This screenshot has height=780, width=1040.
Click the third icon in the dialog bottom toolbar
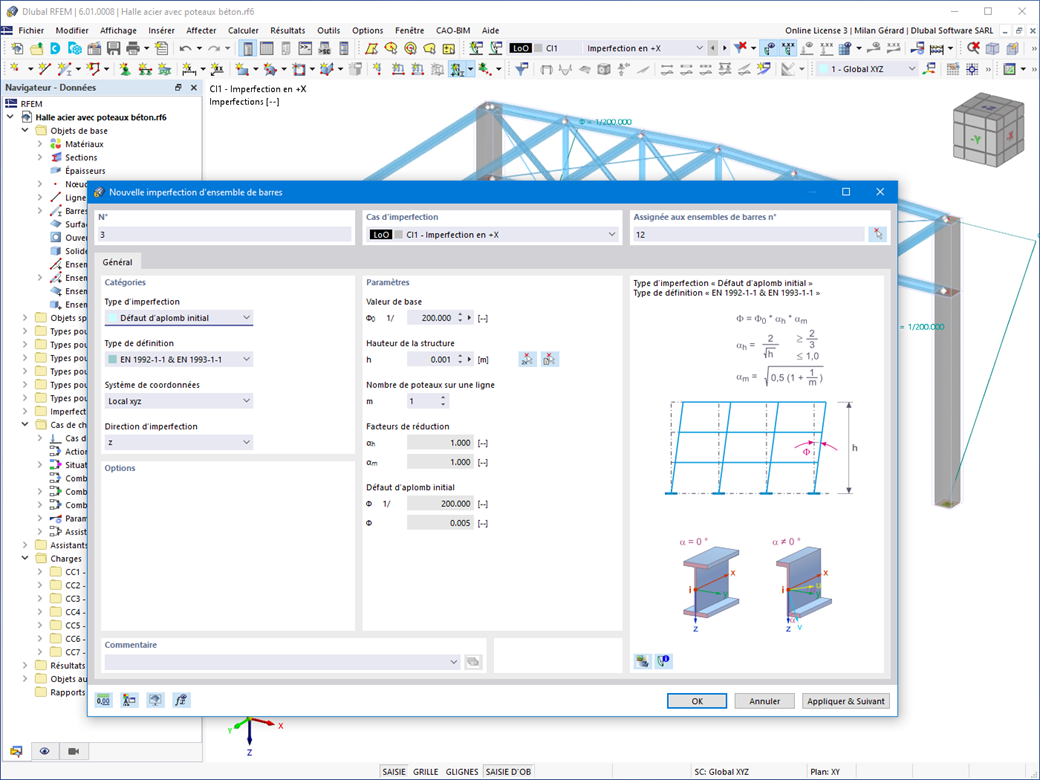(x=155, y=700)
